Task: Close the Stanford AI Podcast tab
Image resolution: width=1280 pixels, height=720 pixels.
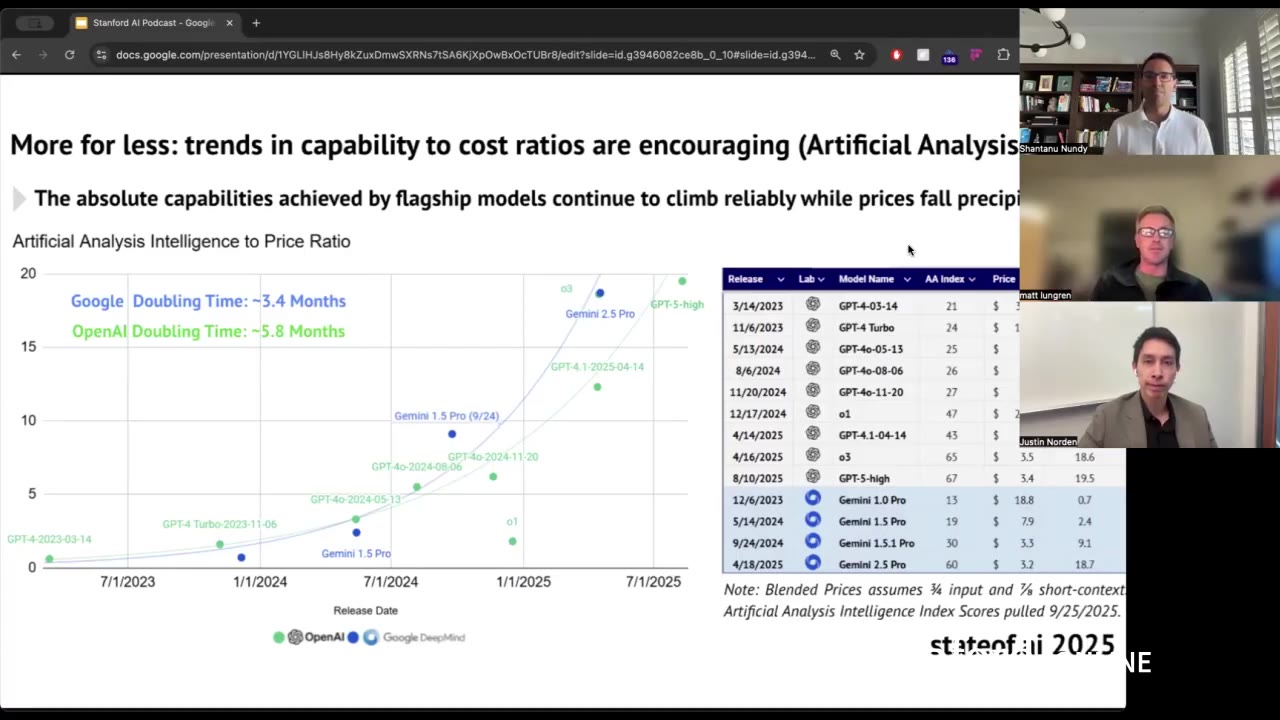Action: (229, 23)
